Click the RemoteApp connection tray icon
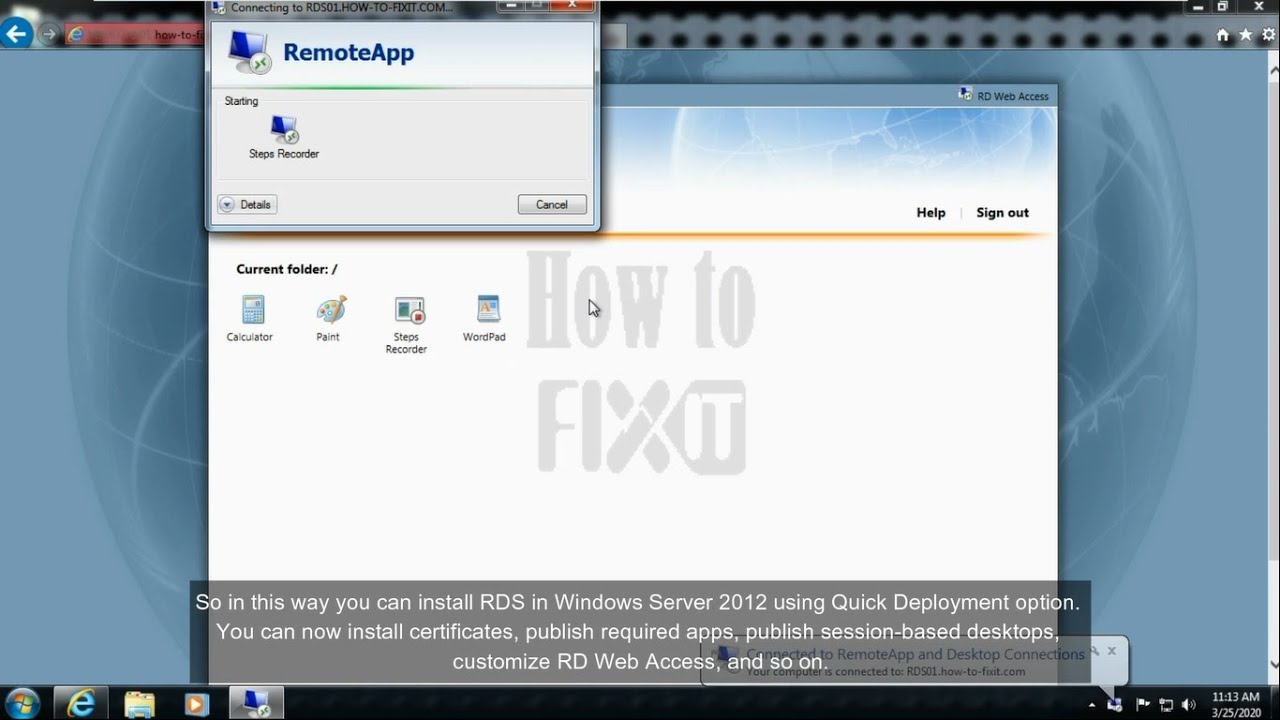The width and height of the screenshot is (1280, 720). [x=1115, y=705]
